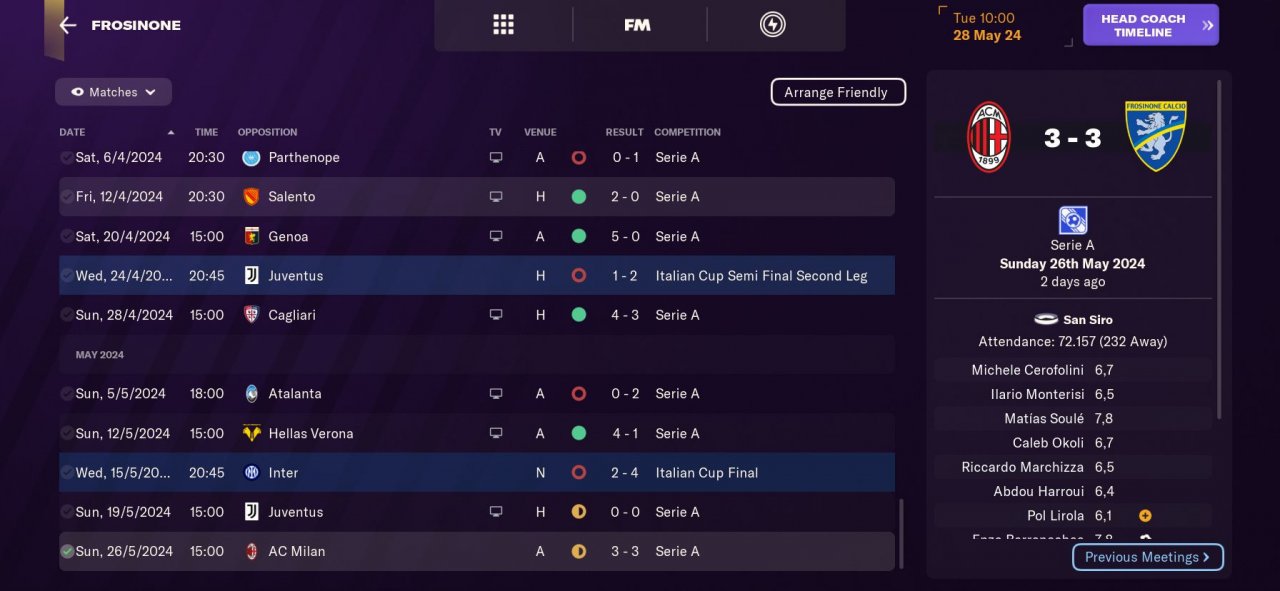Click the AC Milan crest in match panel
The image size is (1280, 591).
pos(989,137)
